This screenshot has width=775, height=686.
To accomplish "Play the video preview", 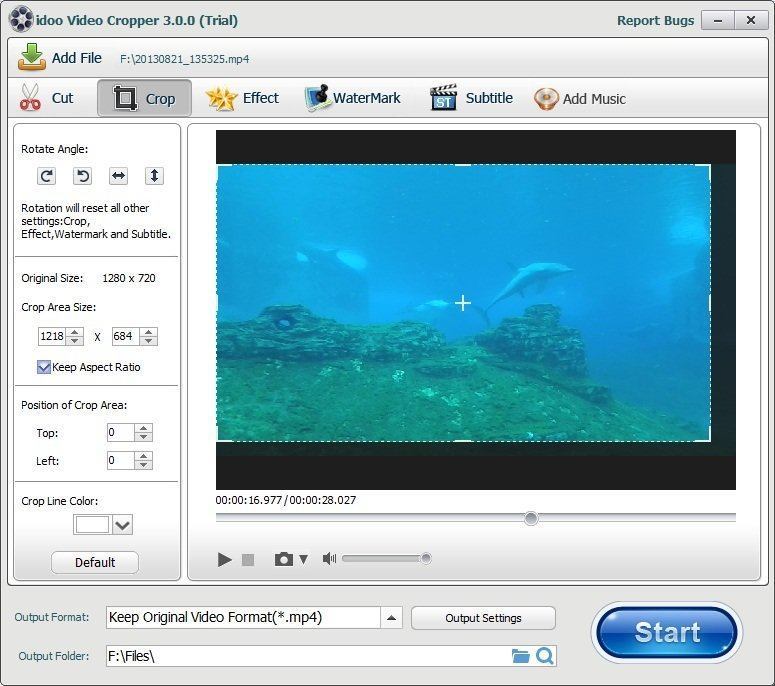I will 224,559.
